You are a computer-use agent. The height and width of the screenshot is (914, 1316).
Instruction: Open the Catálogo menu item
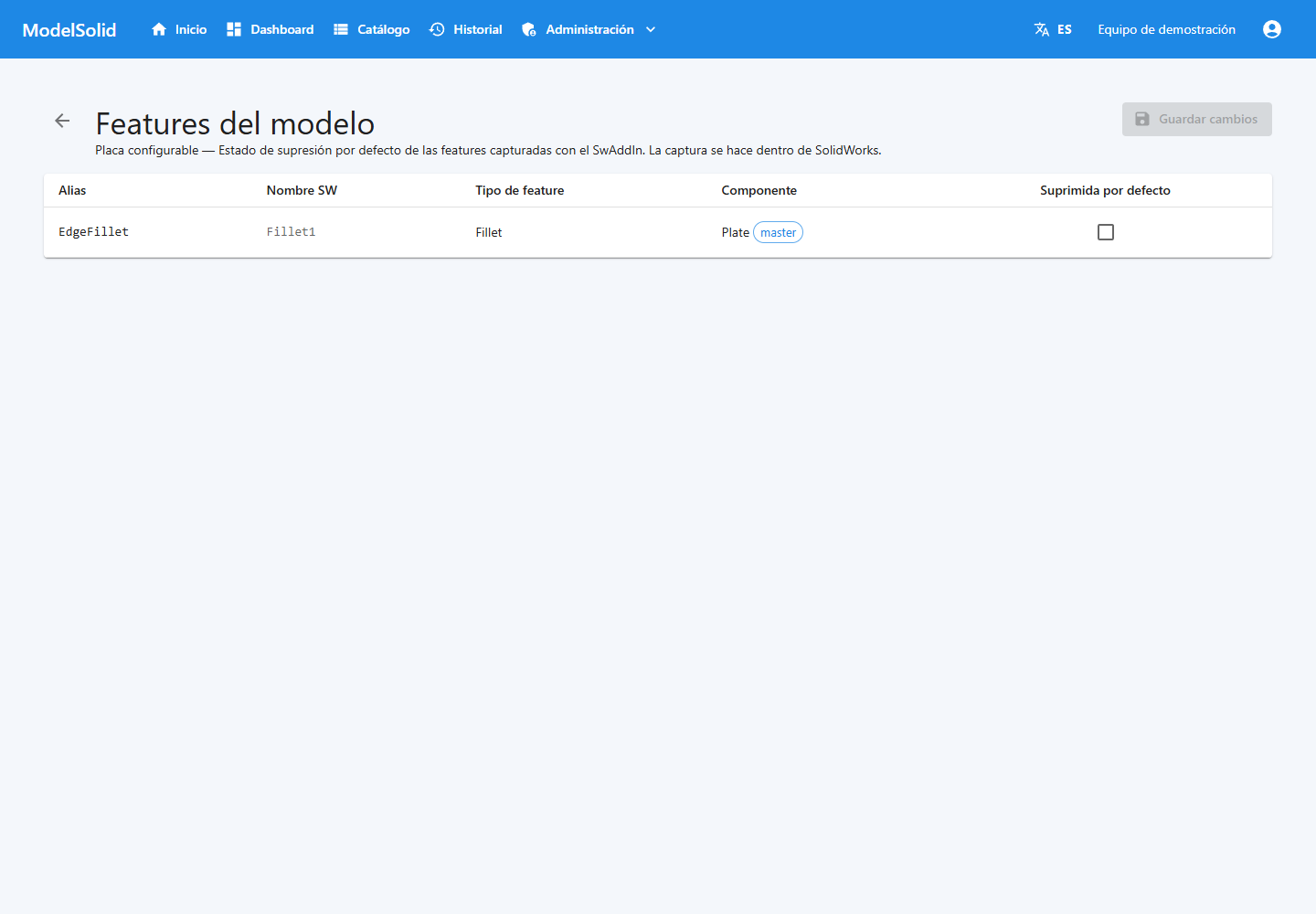pyautogui.click(x=372, y=29)
